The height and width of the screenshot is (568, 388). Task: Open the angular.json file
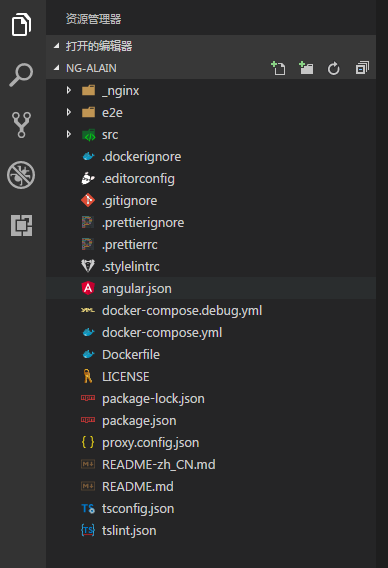tap(211, 288)
